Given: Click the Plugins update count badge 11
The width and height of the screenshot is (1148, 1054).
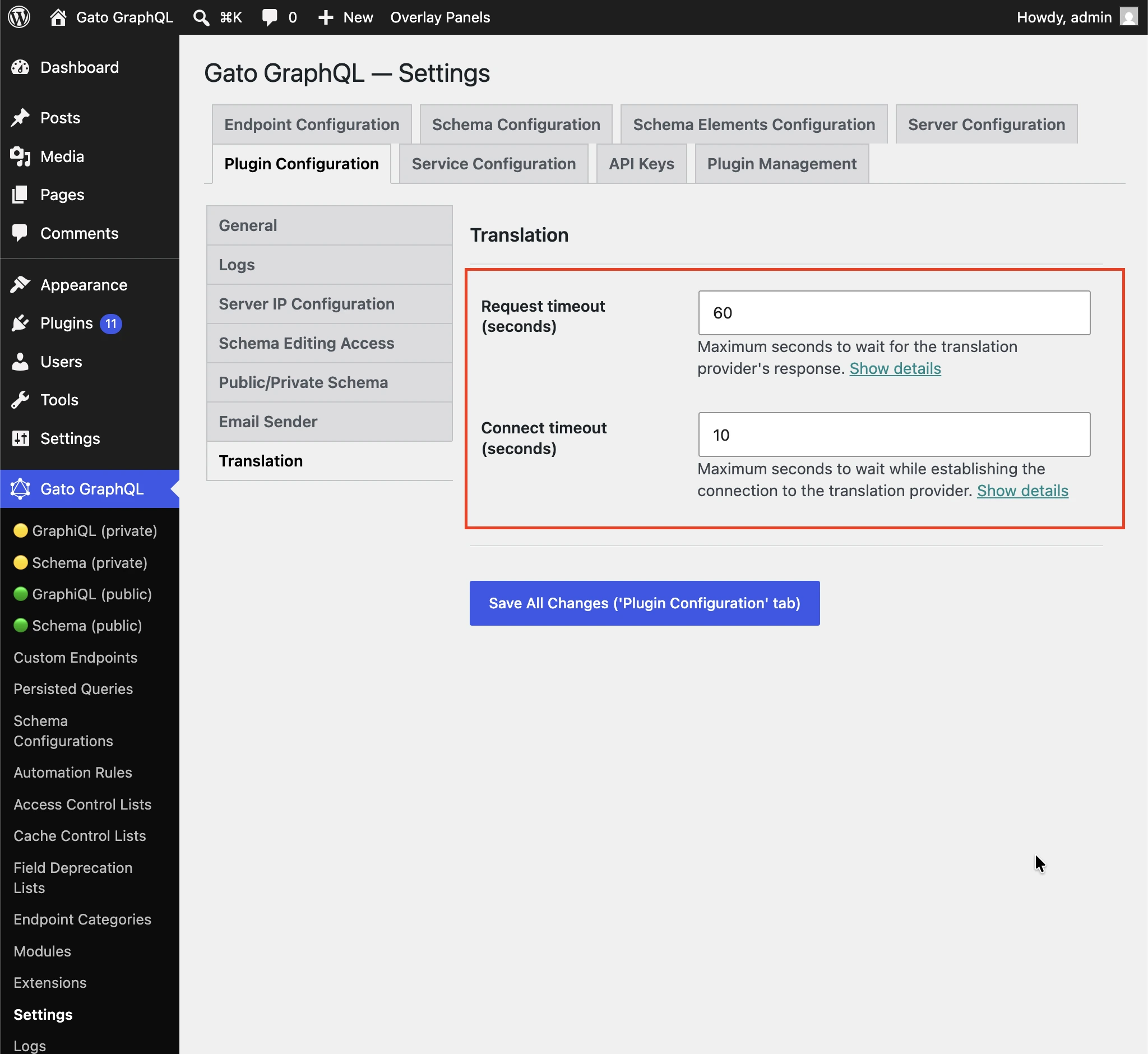Looking at the screenshot, I should point(110,323).
